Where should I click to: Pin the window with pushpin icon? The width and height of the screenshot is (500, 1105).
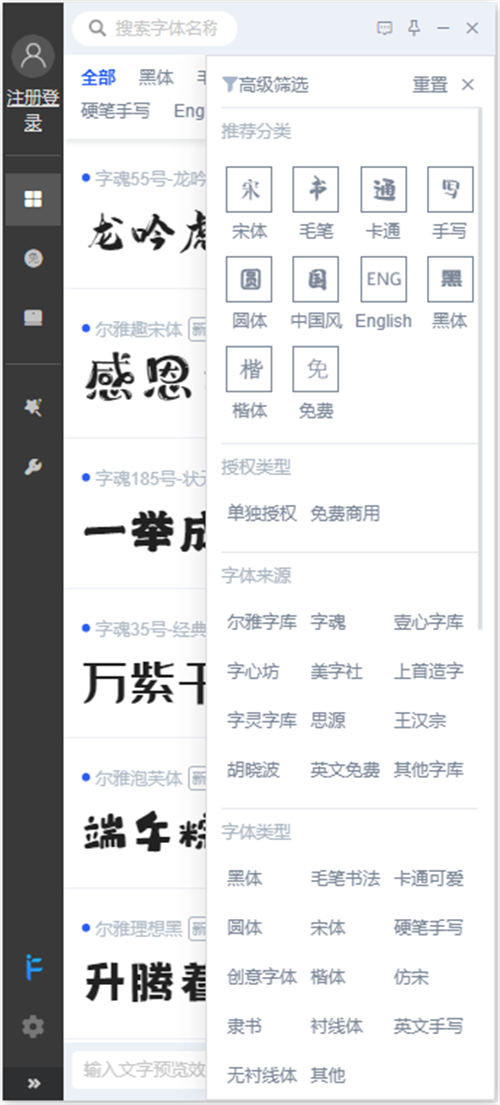[415, 28]
